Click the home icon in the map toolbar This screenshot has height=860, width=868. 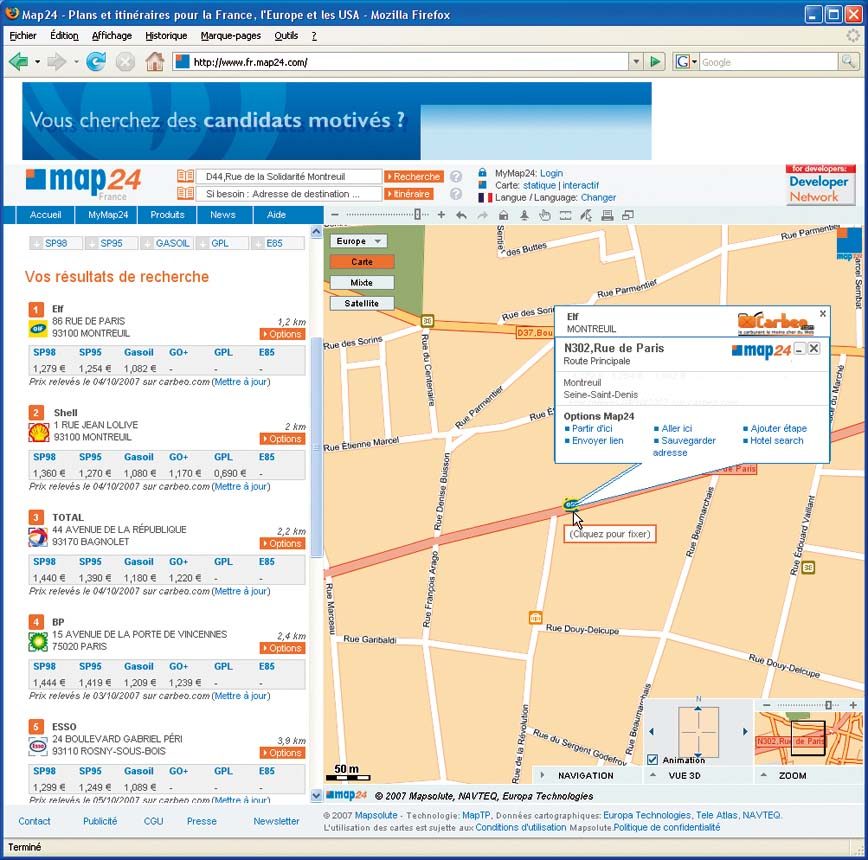coord(503,215)
